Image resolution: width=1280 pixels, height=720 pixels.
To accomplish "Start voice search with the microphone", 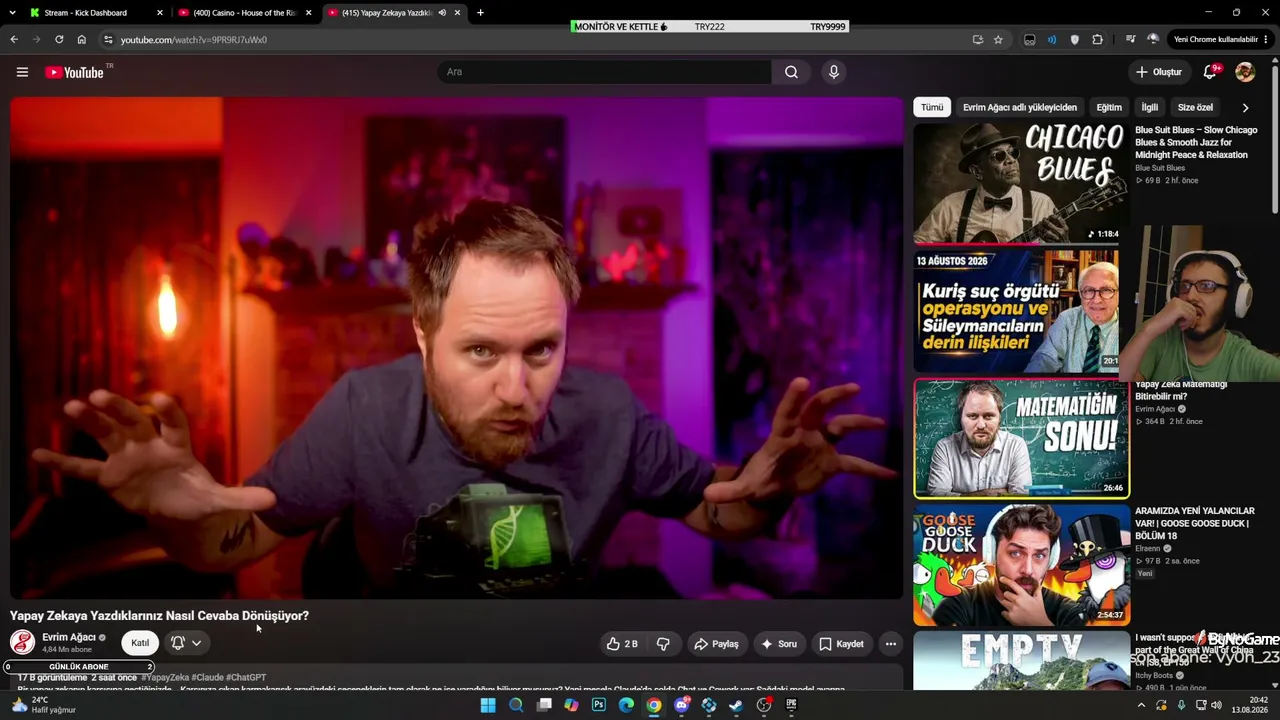I will pos(833,72).
